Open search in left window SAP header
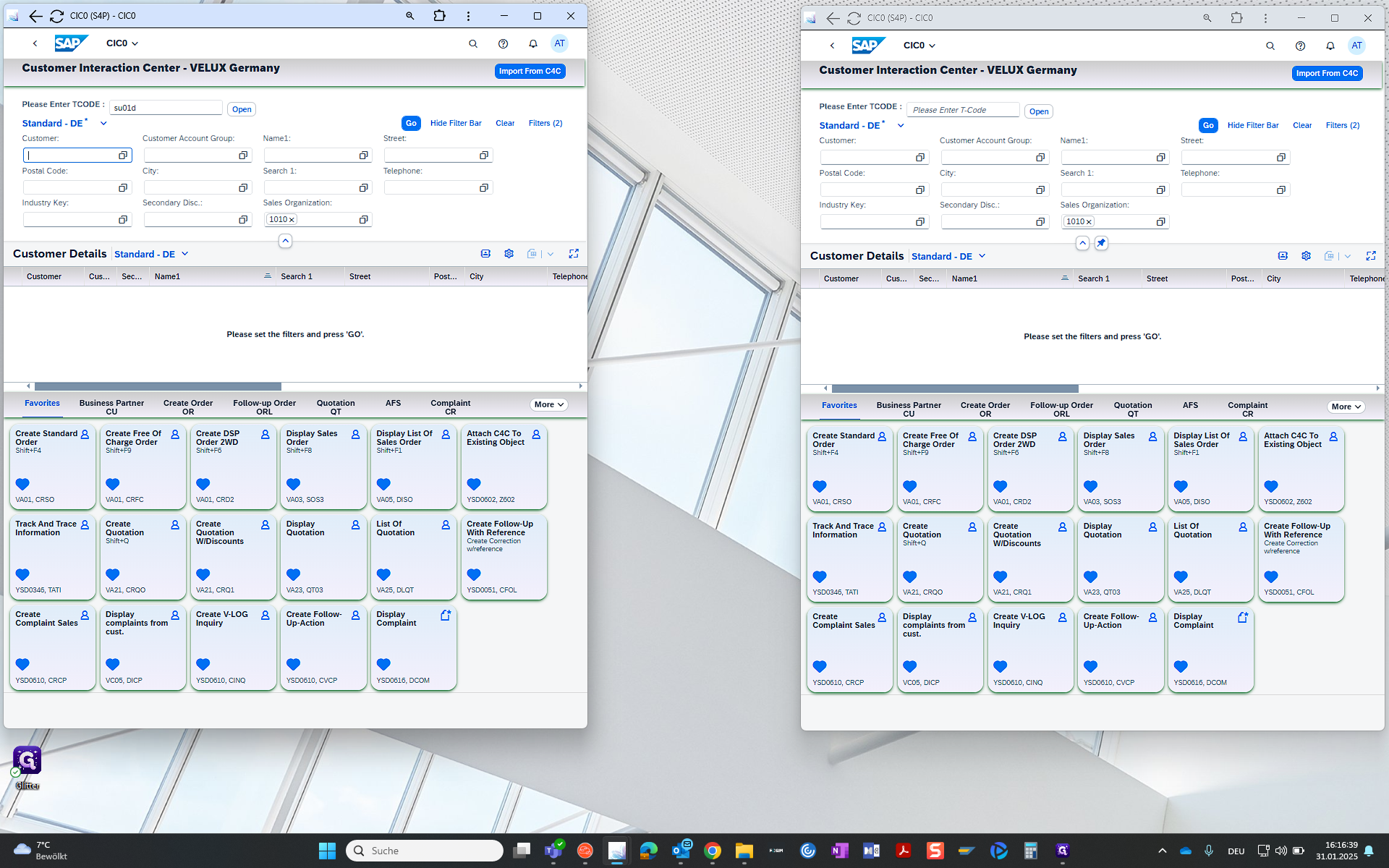This screenshot has width=1389, height=868. (x=473, y=43)
